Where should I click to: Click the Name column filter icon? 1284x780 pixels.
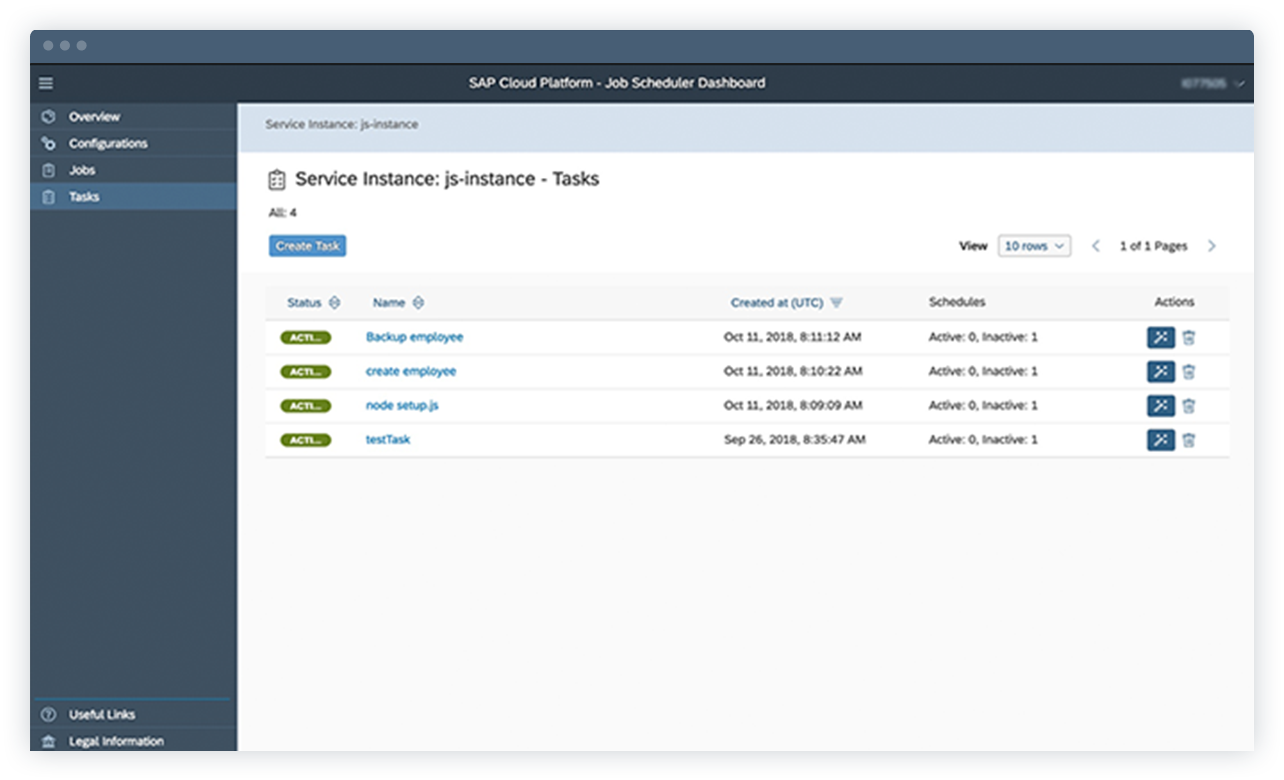click(x=418, y=302)
